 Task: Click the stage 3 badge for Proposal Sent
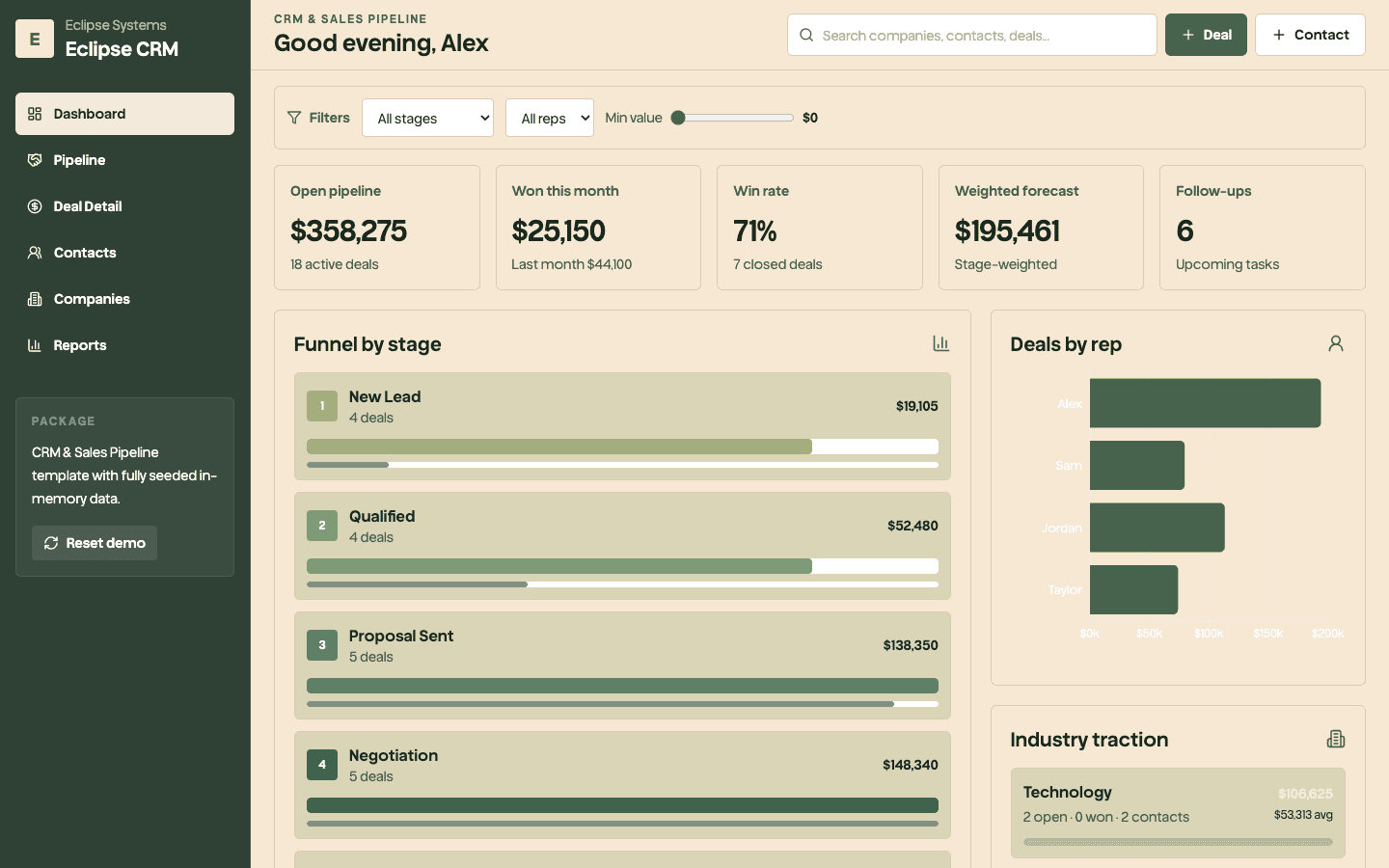tap(322, 645)
